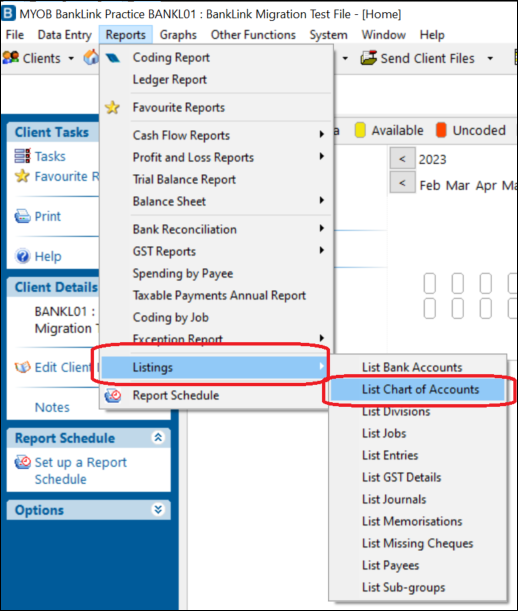518x611 pixels.
Task: Collapse the Report Schedule panel chevron
Action: [158, 438]
